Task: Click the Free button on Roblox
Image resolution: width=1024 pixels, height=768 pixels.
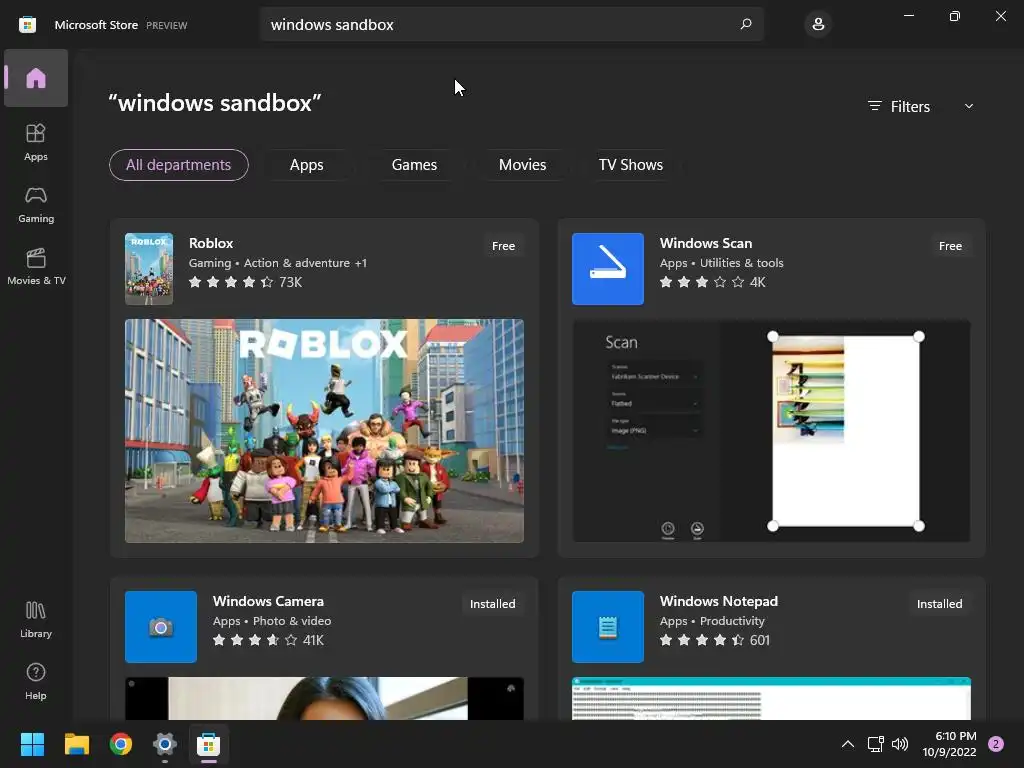Action: tap(503, 246)
